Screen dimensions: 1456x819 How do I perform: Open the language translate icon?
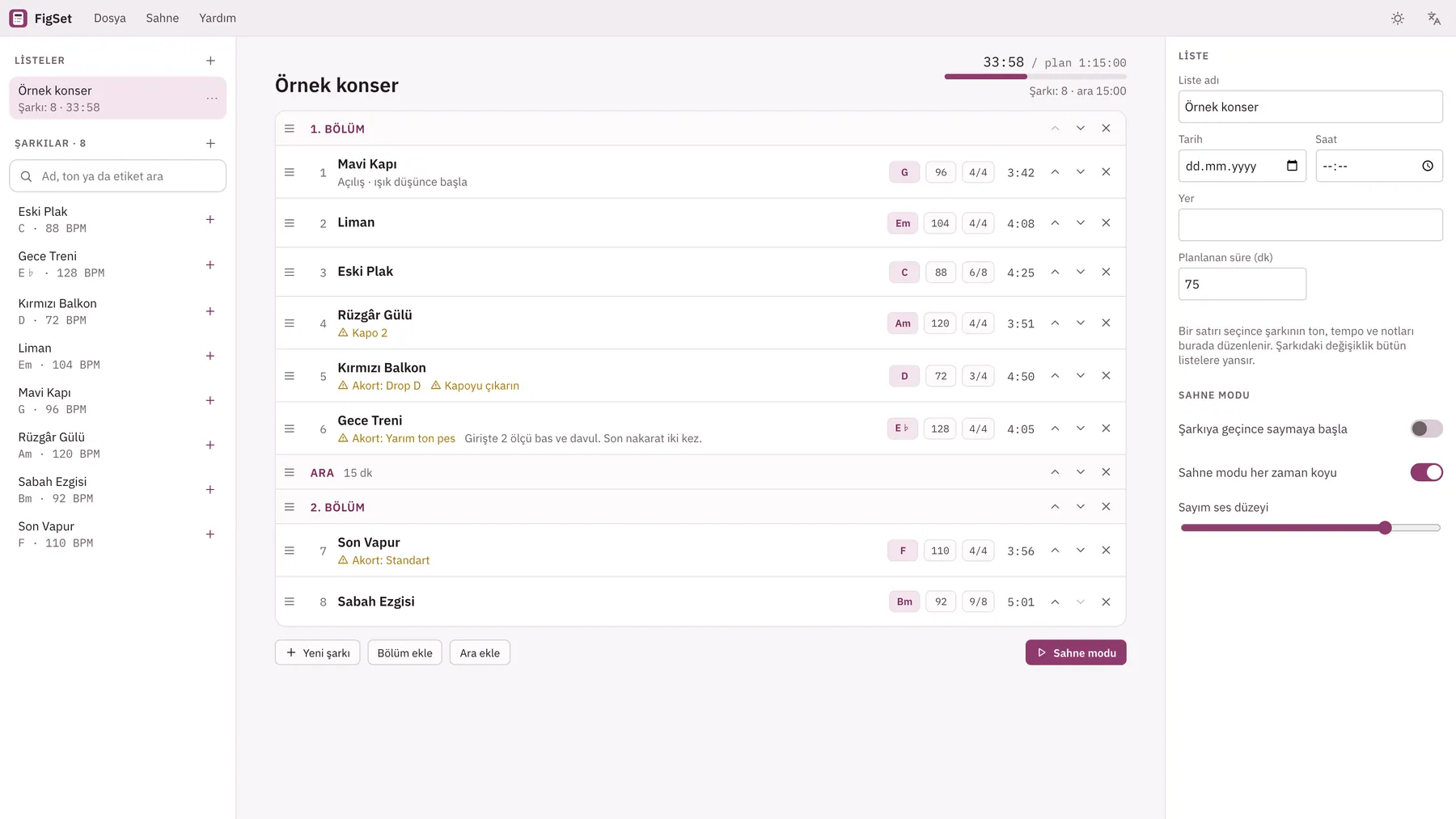tap(1434, 18)
